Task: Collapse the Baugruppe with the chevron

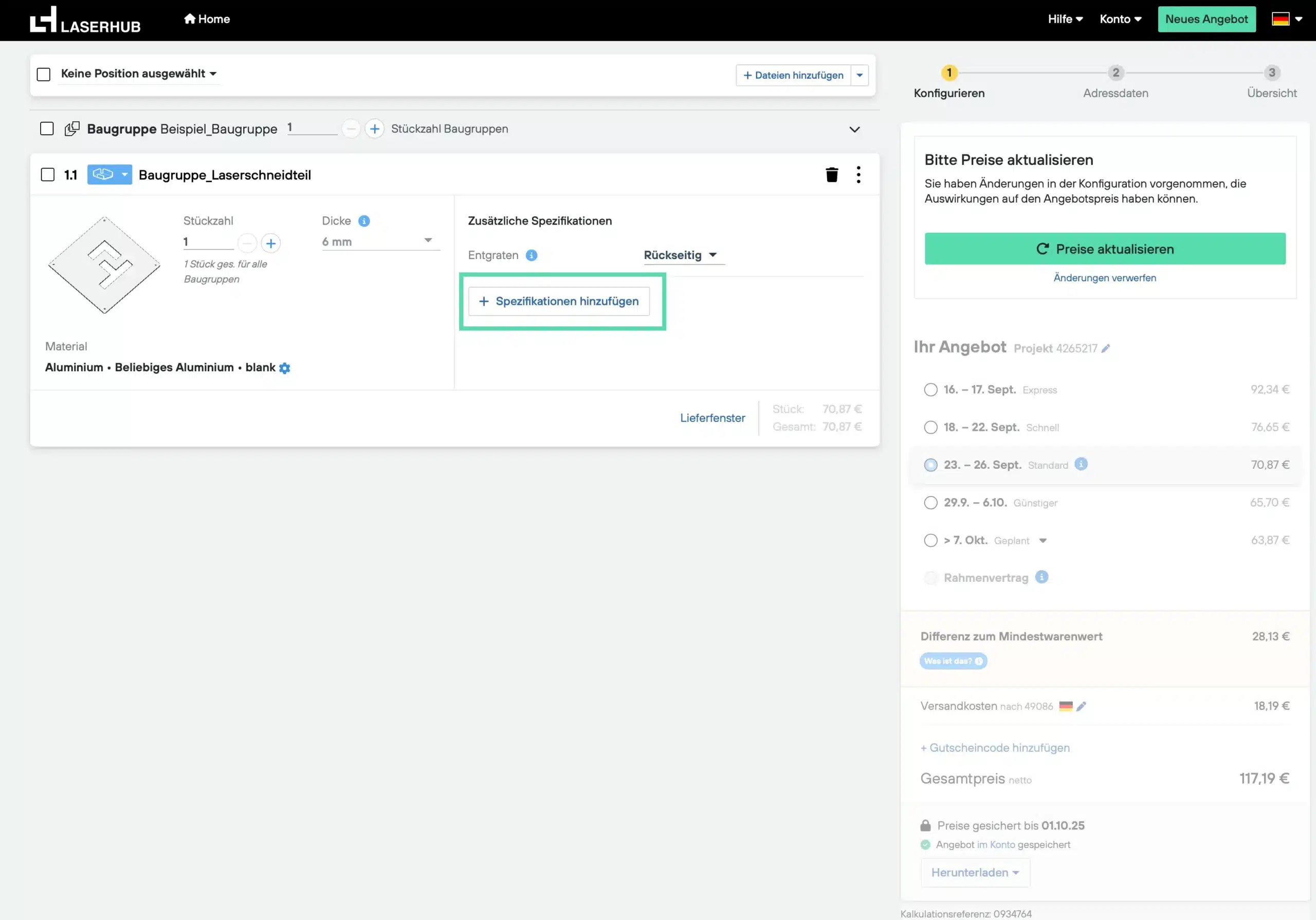Action: (x=854, y=130)
